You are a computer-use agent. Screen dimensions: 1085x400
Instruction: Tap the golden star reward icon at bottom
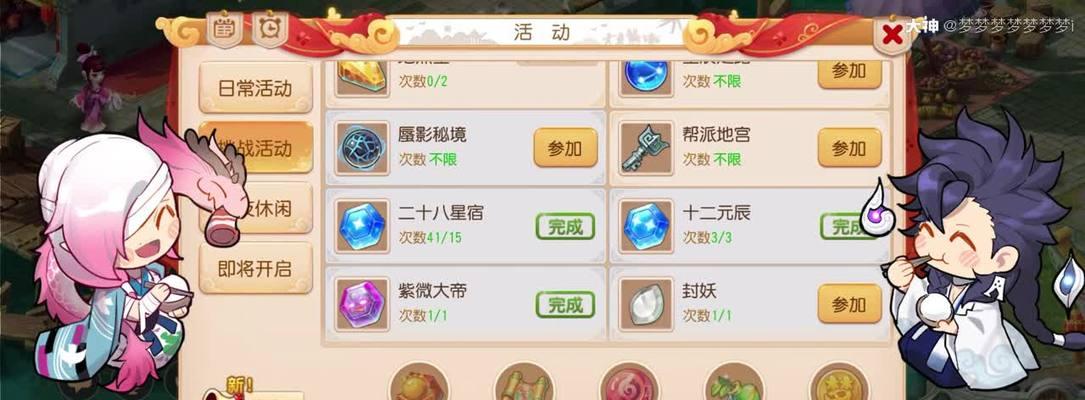click(x=839, y=383)
